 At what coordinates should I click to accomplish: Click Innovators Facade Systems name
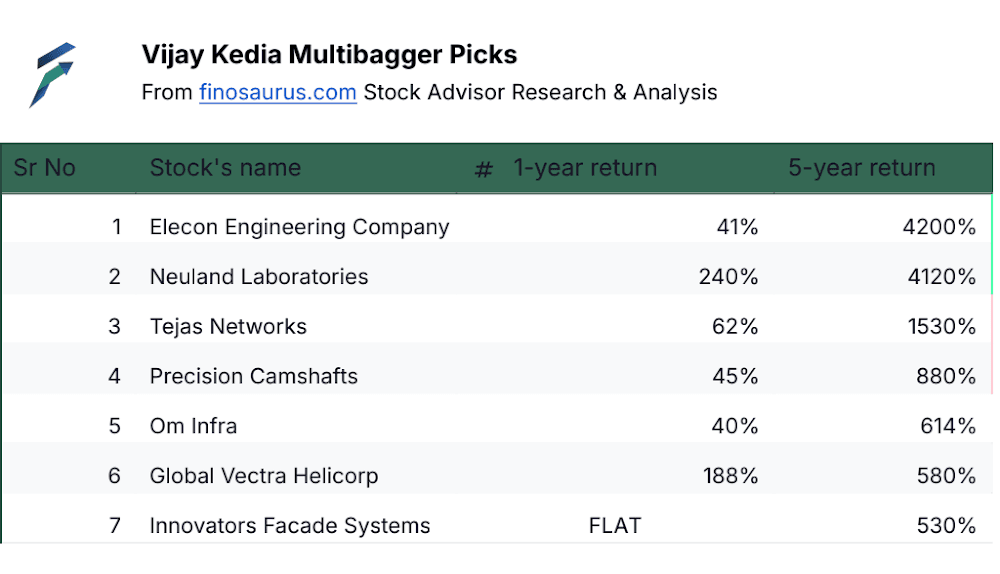(290, 526)
